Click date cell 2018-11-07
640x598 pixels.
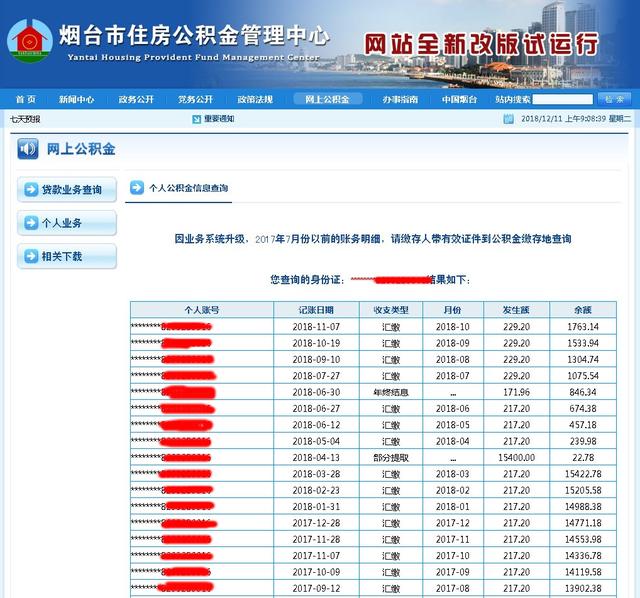click(316, 327)
